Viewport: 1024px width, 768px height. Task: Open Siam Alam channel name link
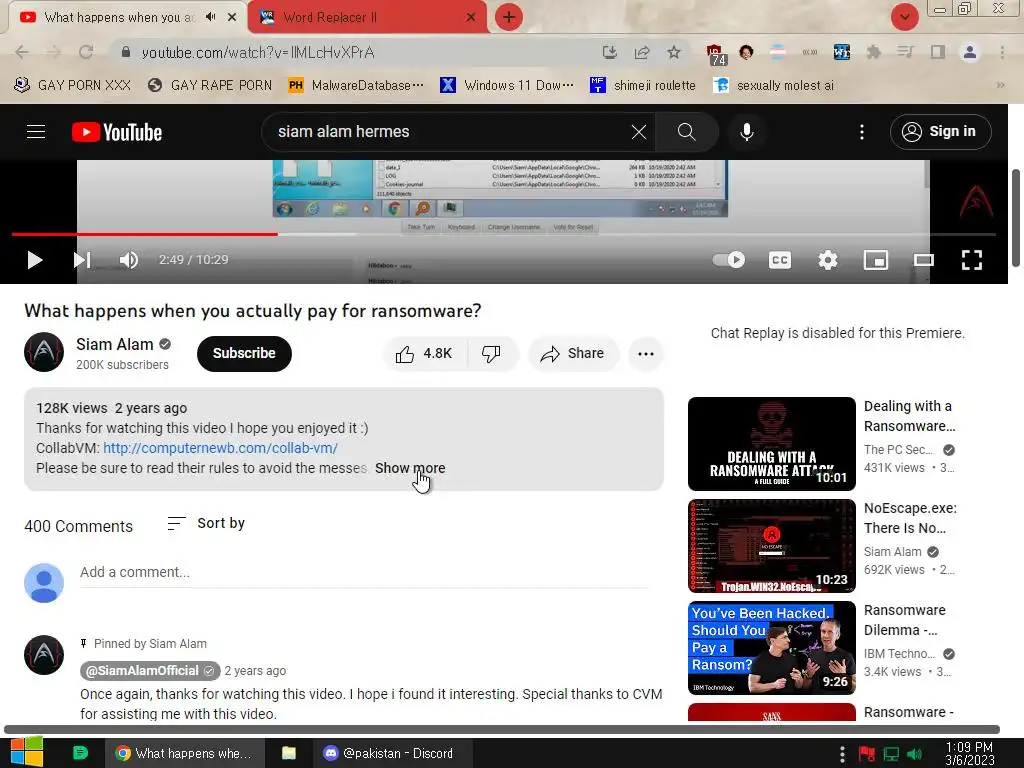pos(114,344)
